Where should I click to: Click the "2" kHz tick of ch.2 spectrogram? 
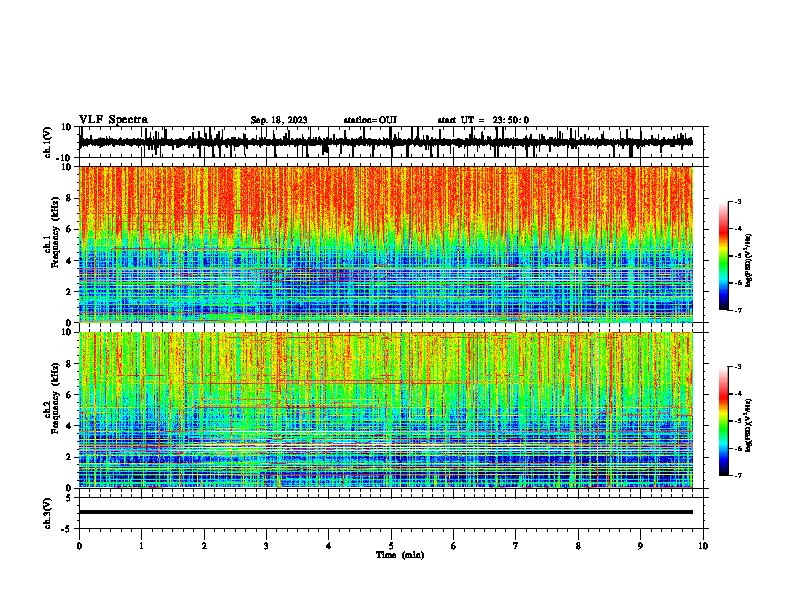(x=70, y=457)
